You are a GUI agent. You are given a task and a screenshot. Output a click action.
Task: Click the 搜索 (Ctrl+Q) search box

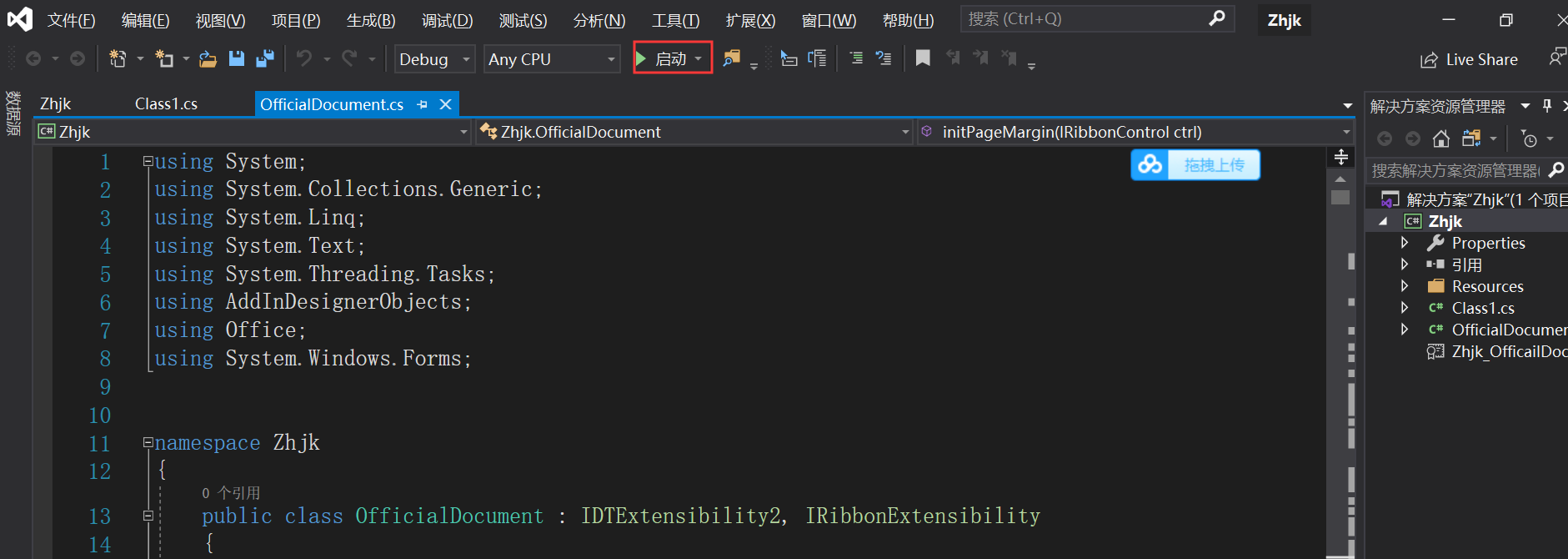click(x=1097, y=19)
